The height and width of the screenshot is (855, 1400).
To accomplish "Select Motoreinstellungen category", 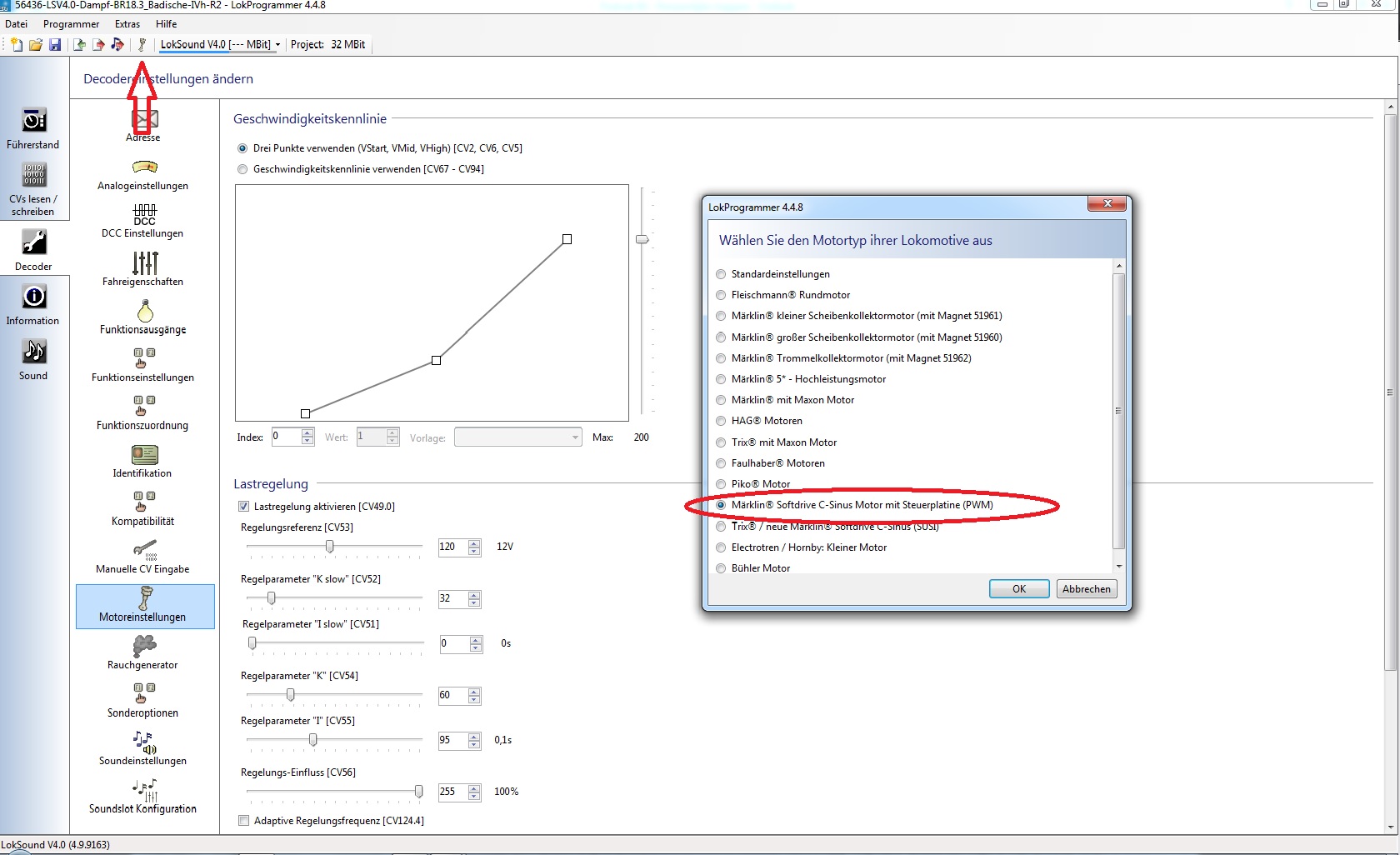I will click(145, 606).
